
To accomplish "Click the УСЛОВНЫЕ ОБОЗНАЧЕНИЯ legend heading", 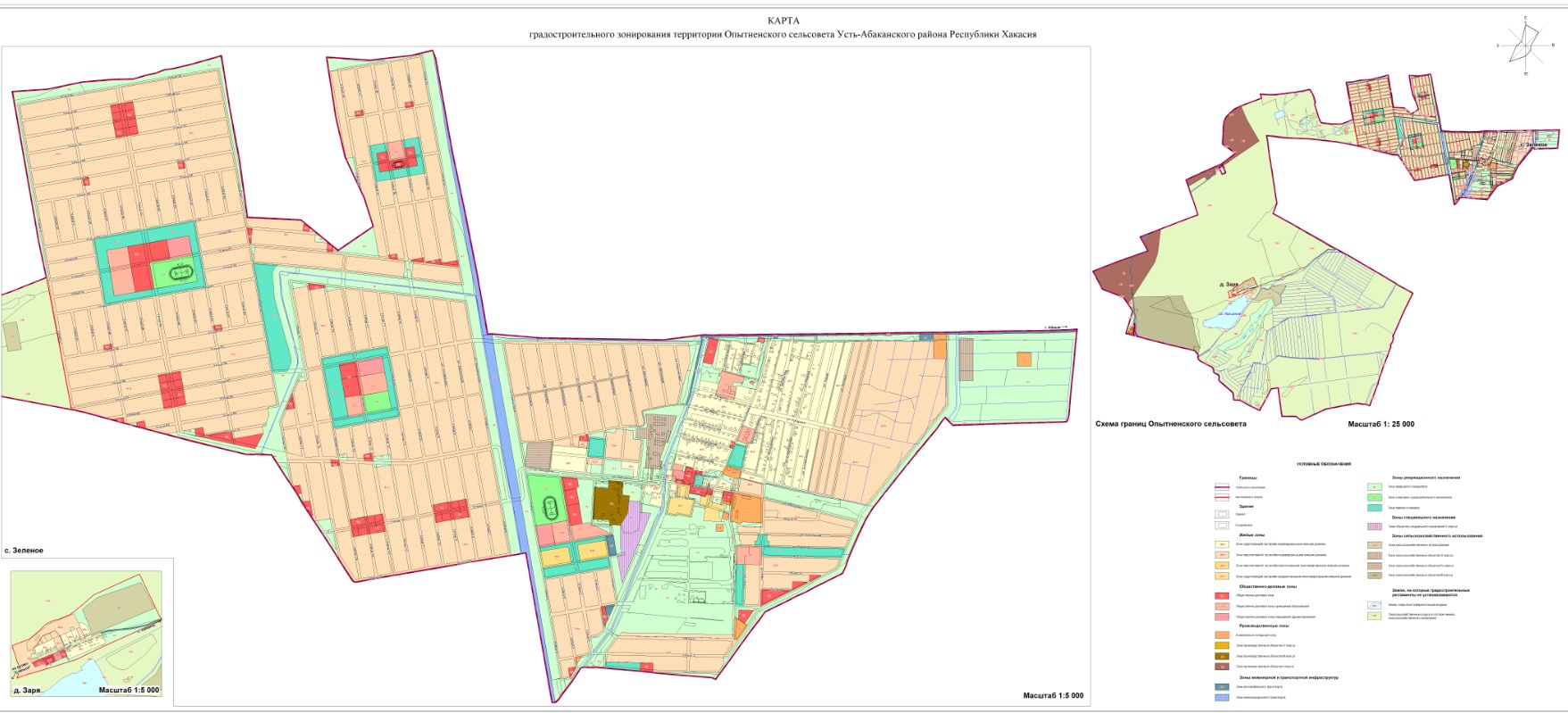I will coord(1323,464).
